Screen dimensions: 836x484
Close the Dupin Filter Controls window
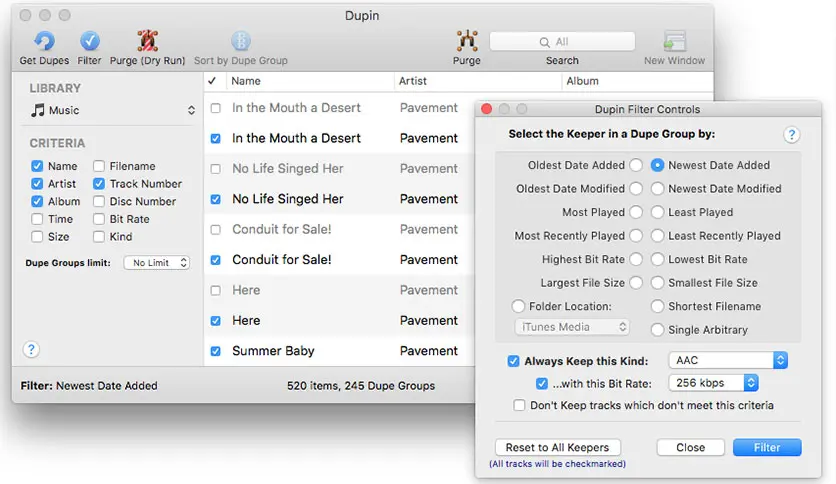(x=486, y=109)
